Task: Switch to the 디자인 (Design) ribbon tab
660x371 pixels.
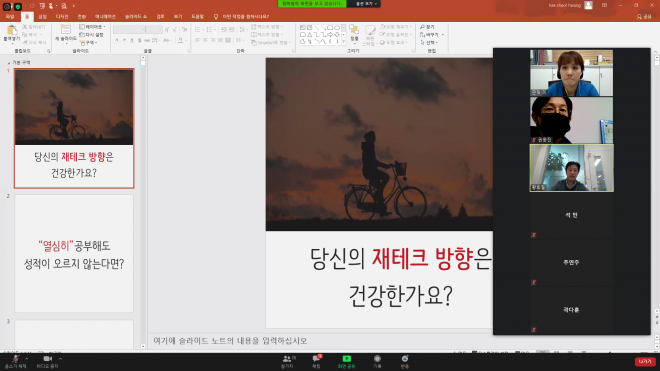Action: (62, 16)
